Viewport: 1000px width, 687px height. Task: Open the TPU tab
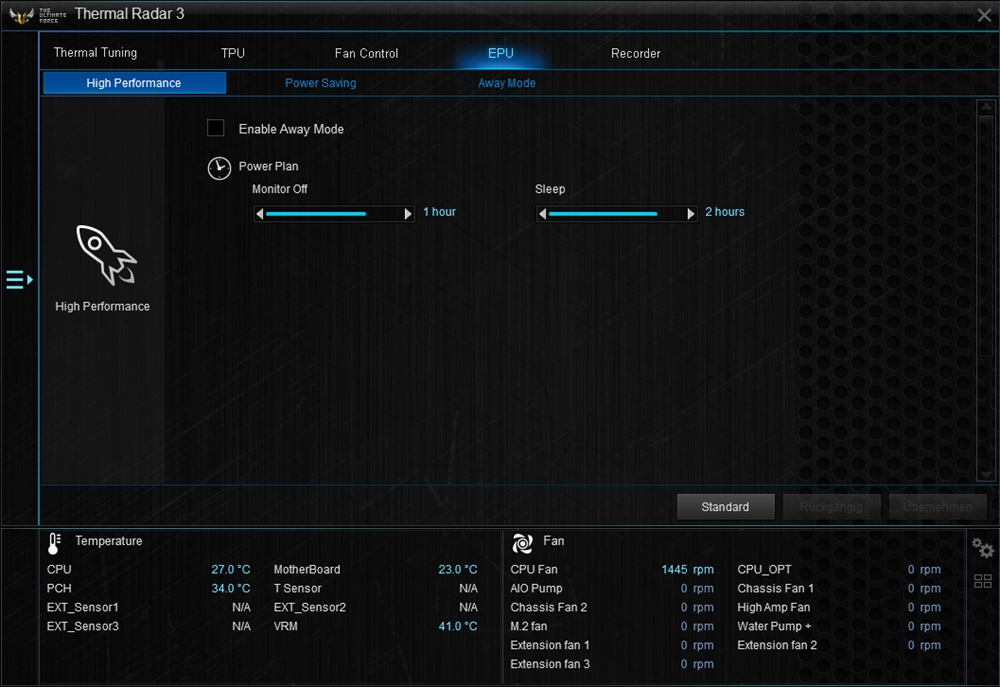click(233, 54)
